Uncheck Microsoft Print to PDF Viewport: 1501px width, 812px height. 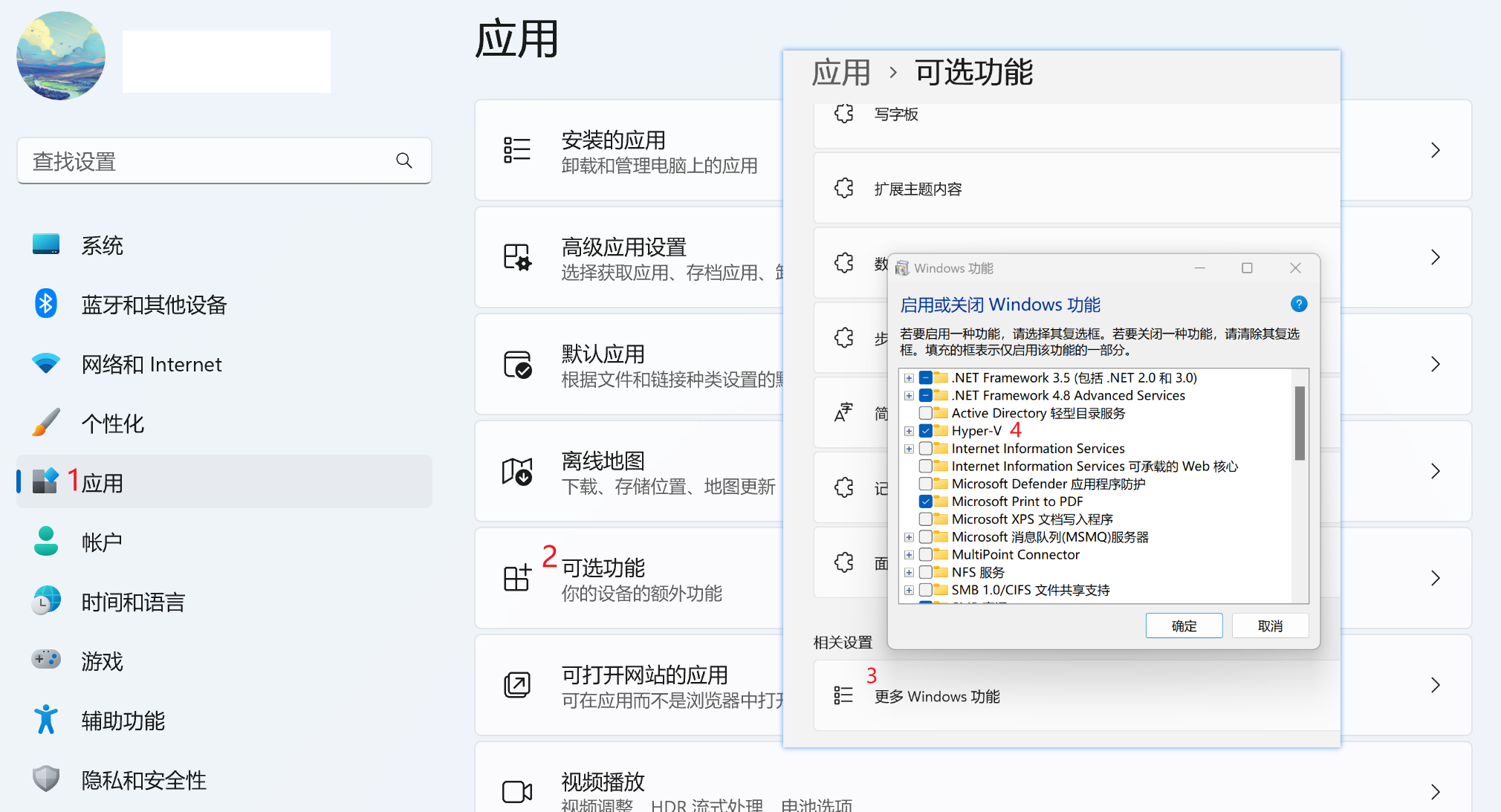(x=925, y=501)
